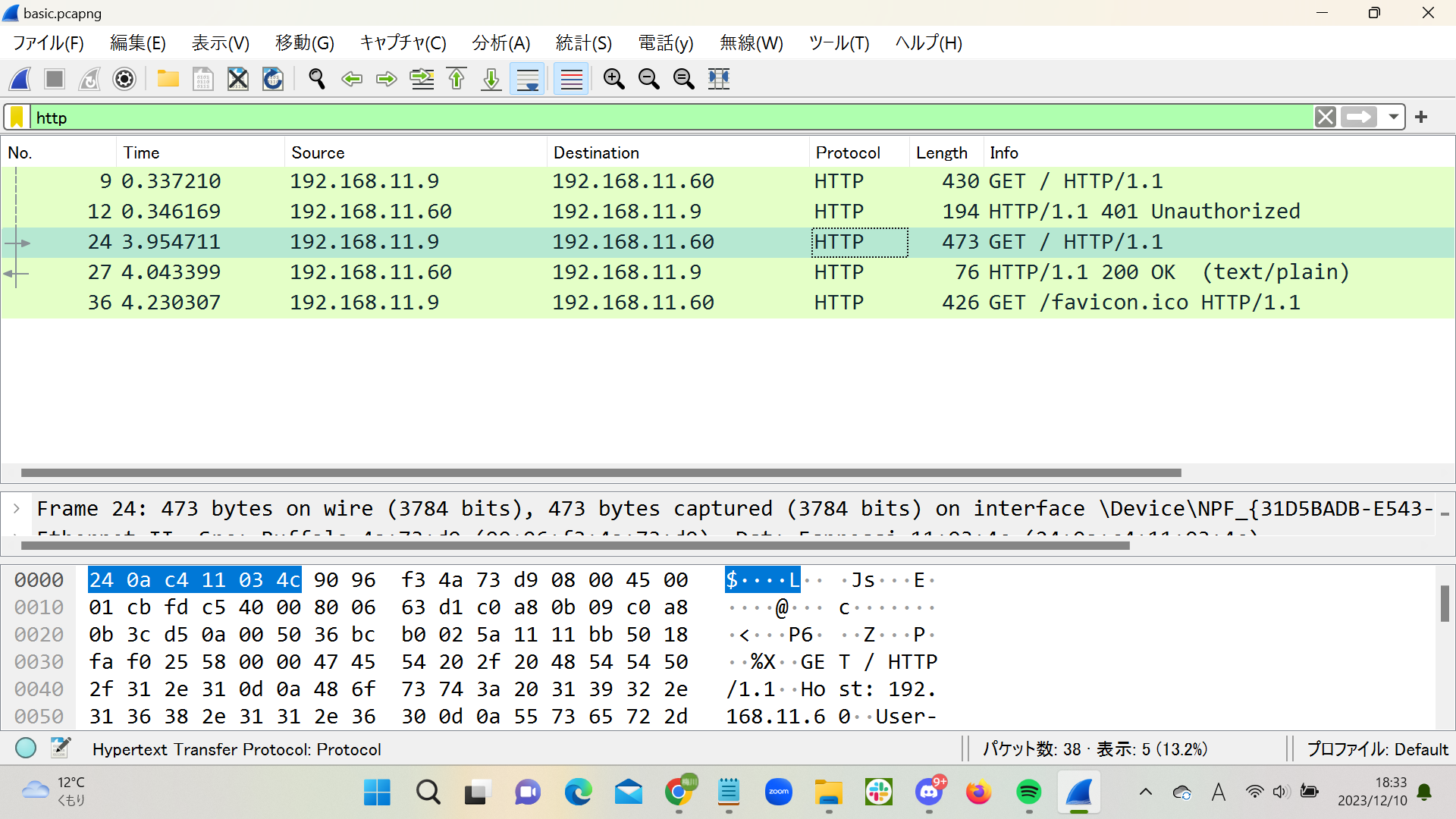1456x819 pixels.
Task: Open capture options gear icon
Action: point(124,79)
